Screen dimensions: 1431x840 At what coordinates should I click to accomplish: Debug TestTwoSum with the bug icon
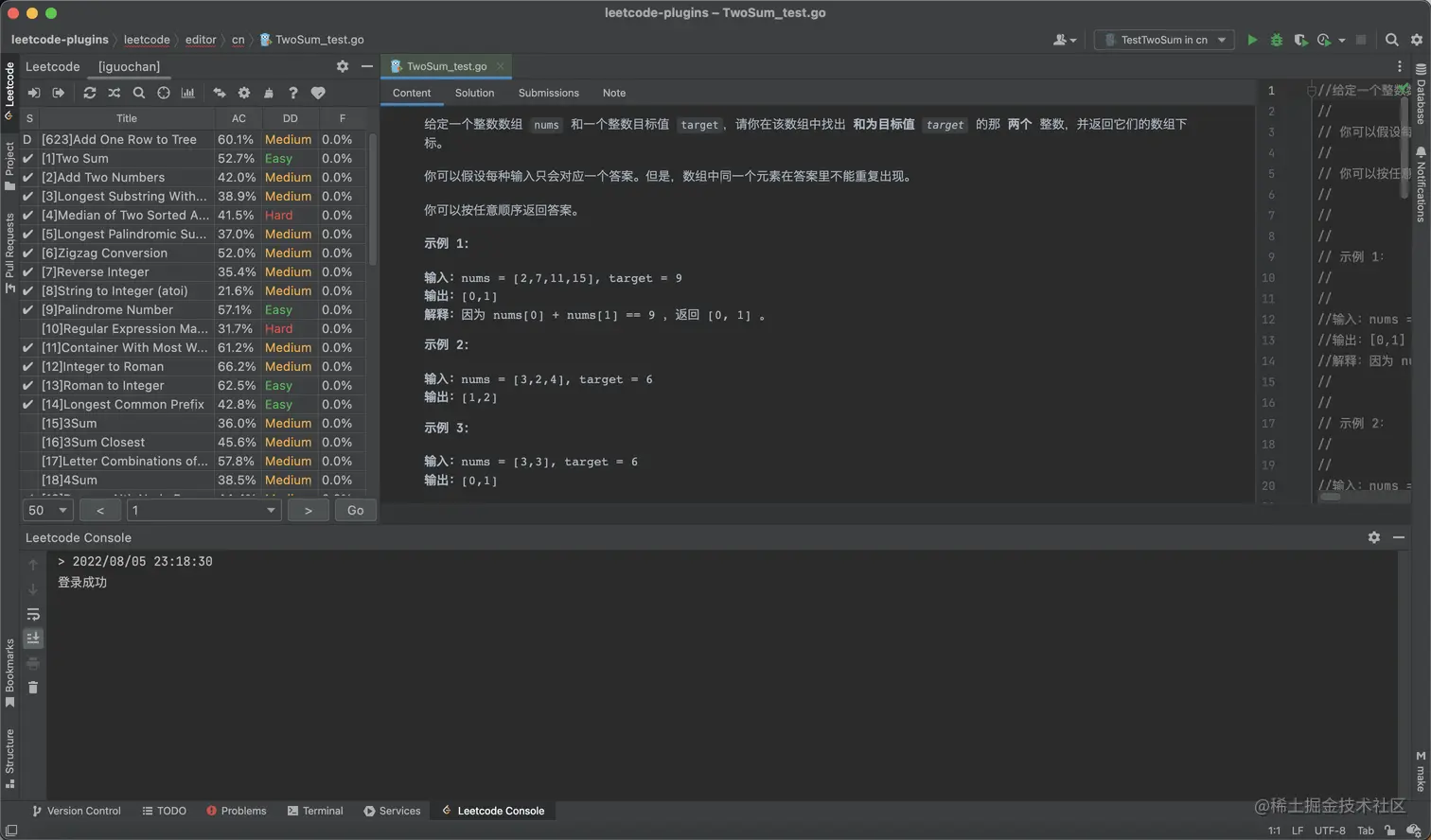tap(1277, 40)
